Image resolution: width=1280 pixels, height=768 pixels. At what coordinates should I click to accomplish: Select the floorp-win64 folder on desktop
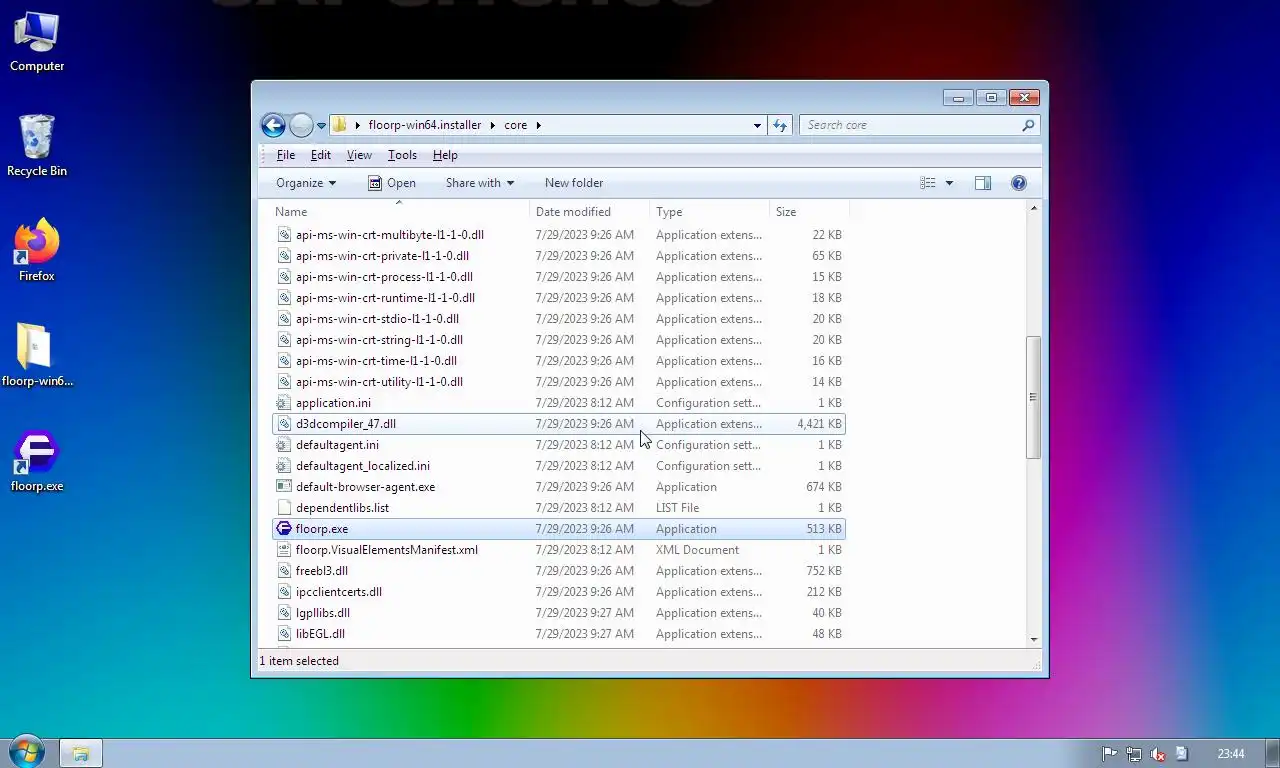point(37,355)
